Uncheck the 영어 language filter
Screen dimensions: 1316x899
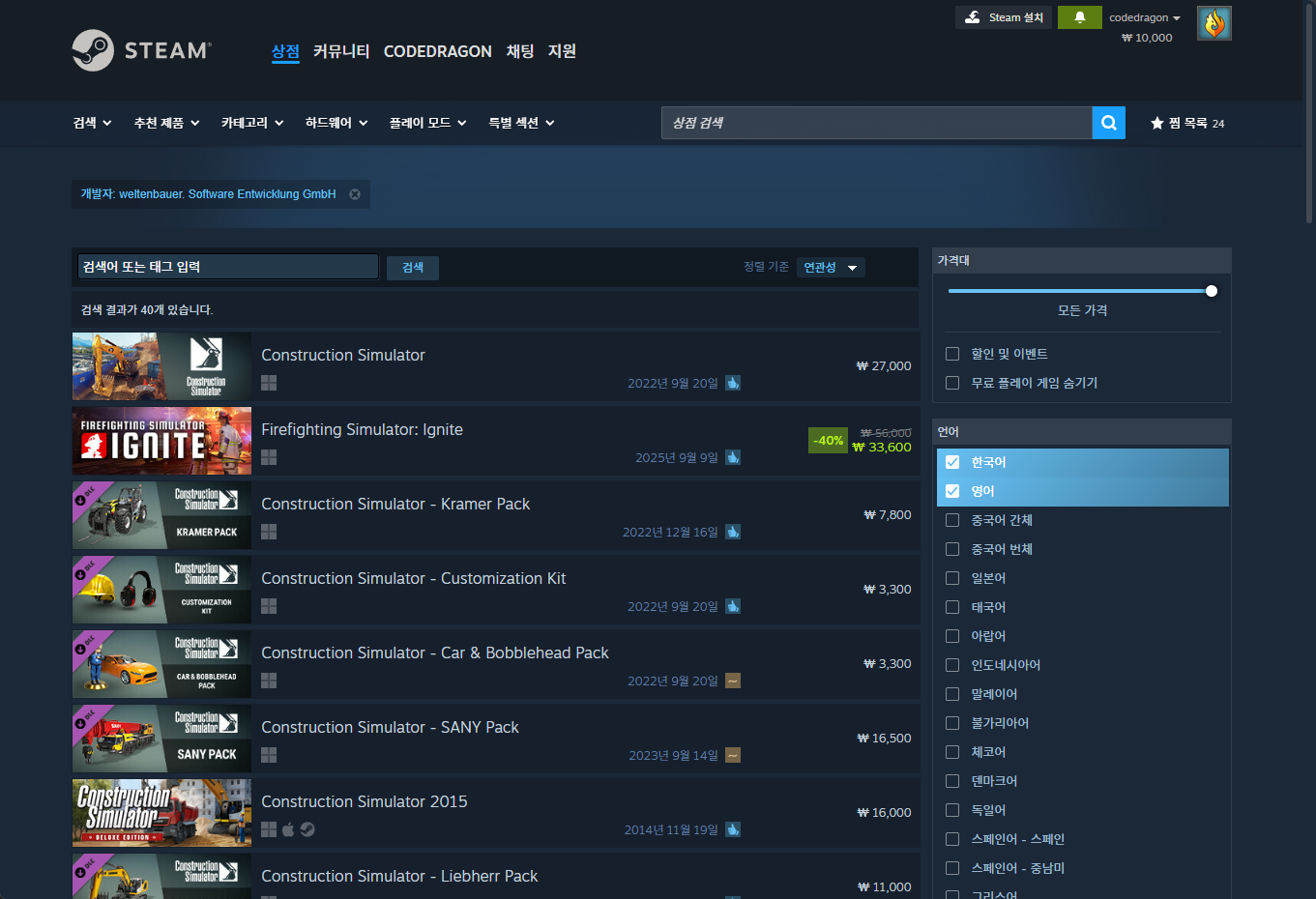click(952, 491)
